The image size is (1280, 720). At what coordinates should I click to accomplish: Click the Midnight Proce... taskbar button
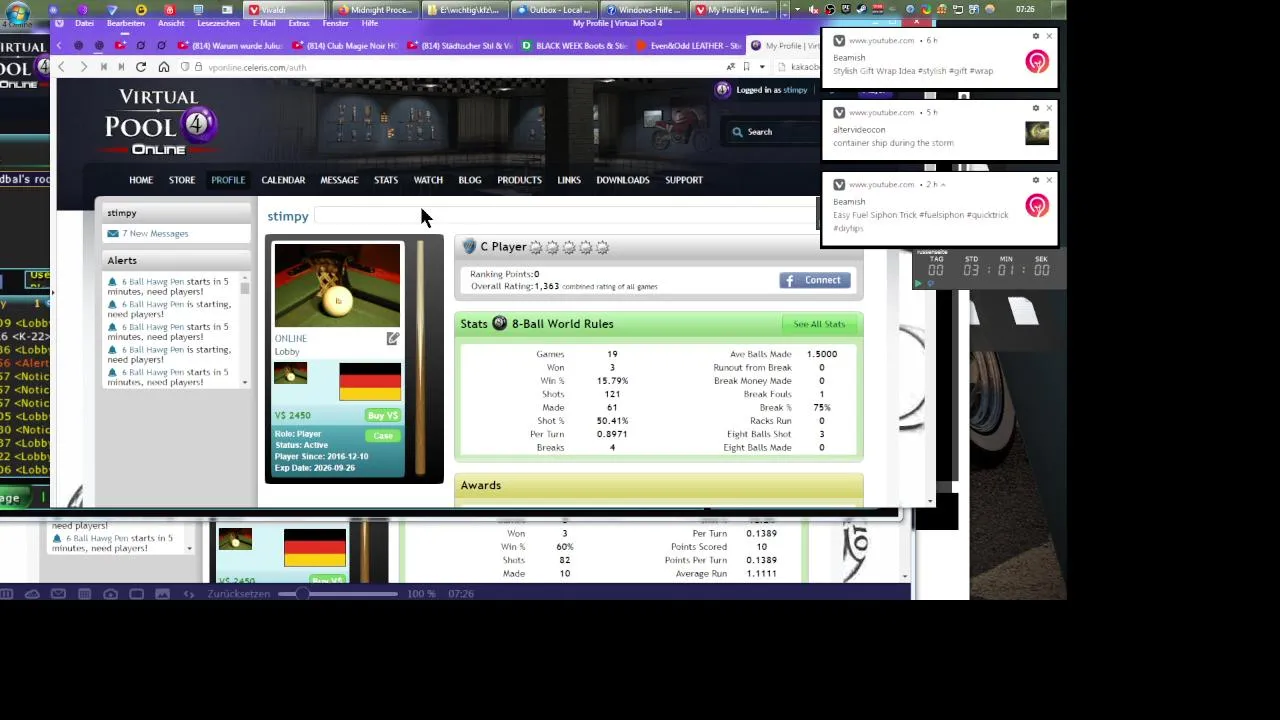[374, 10]
